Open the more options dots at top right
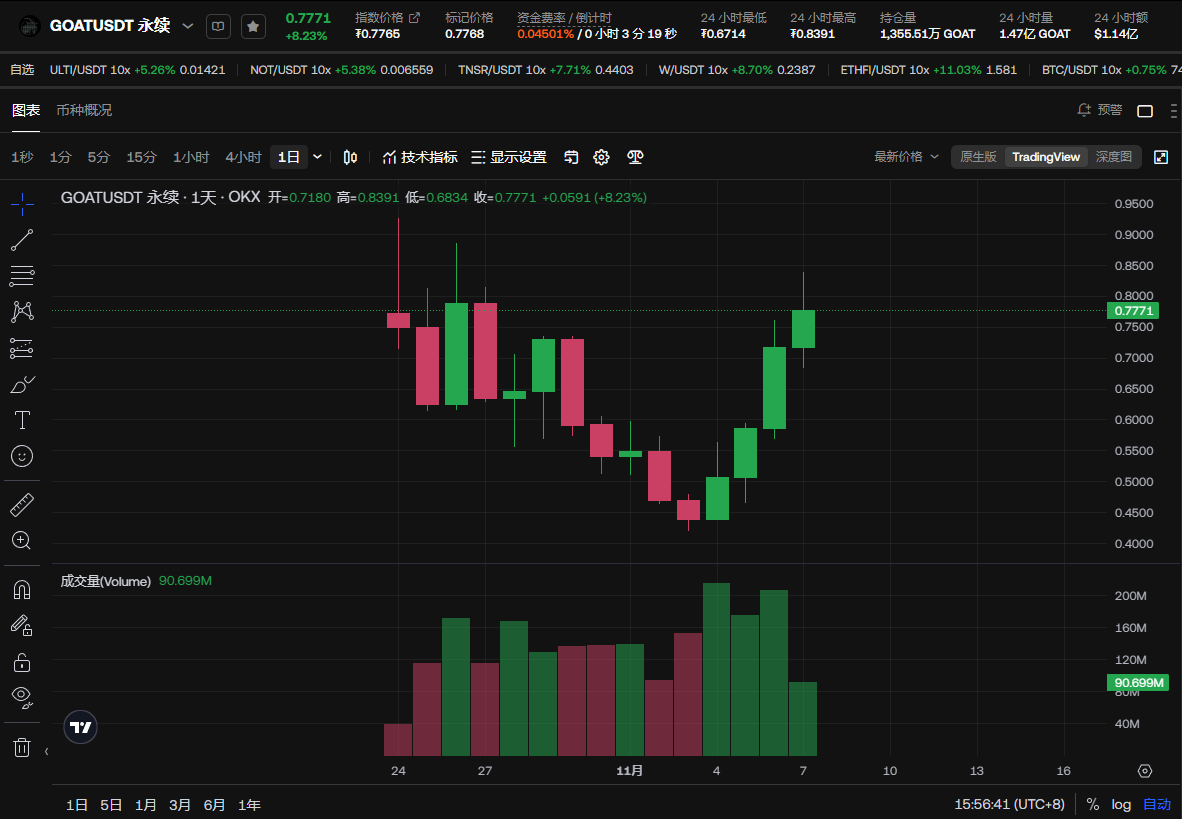This screenshot has width=1182, height=819. tap(1174, 111)
